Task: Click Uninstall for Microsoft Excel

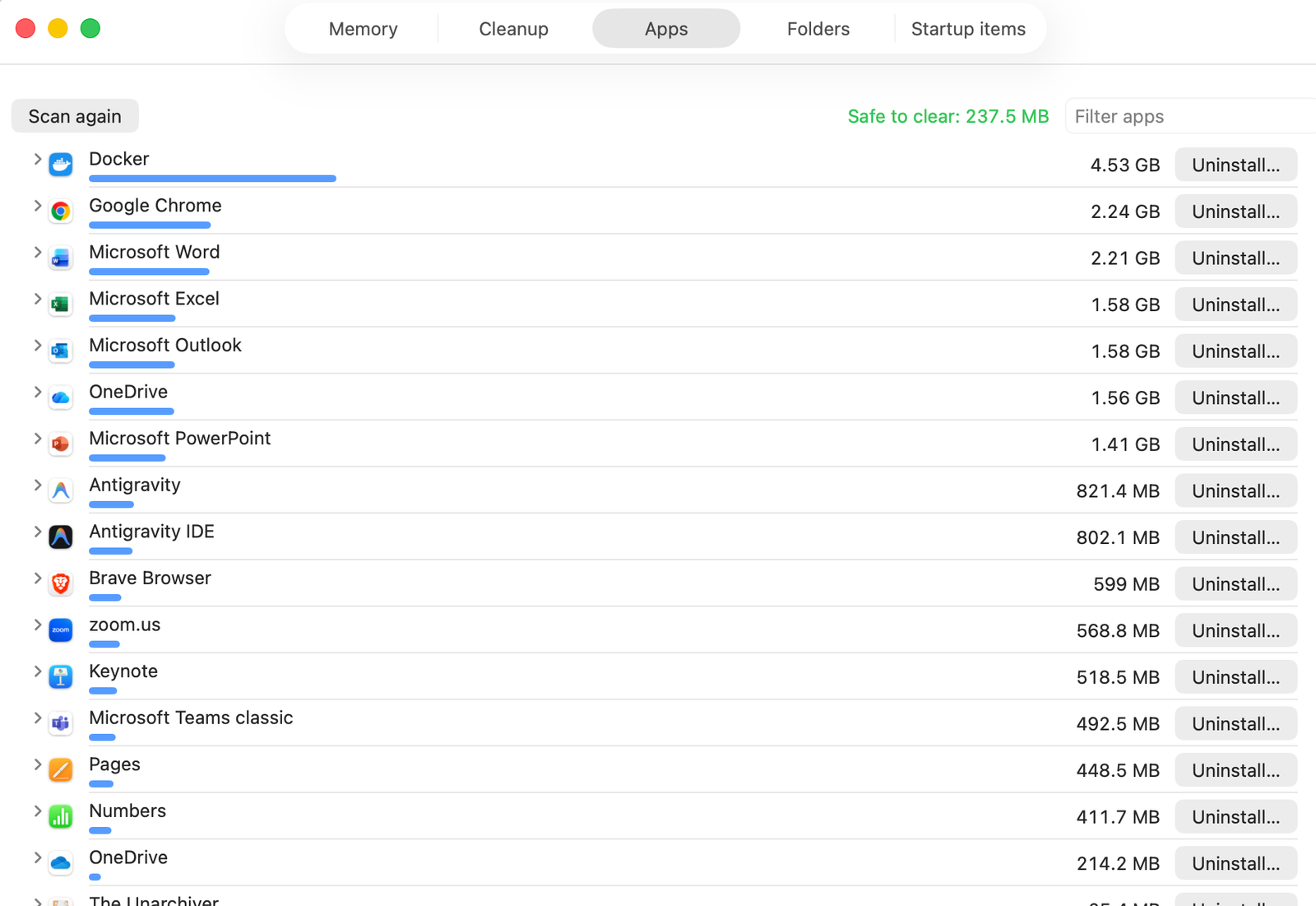Action: tap(1235, 304)
